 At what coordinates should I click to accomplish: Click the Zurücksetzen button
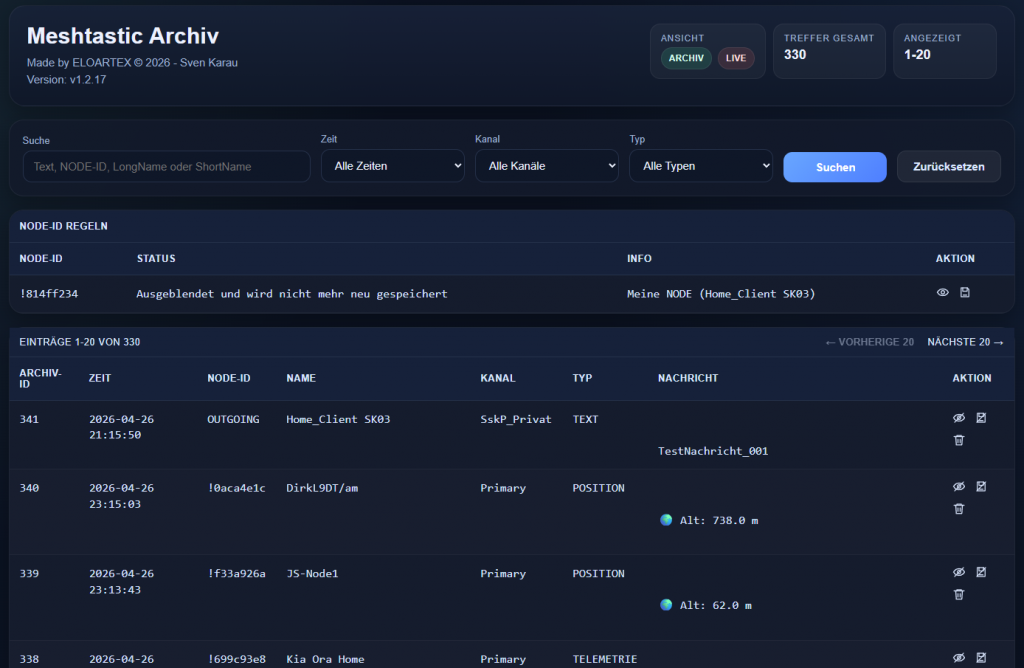[x=948, y=167]
